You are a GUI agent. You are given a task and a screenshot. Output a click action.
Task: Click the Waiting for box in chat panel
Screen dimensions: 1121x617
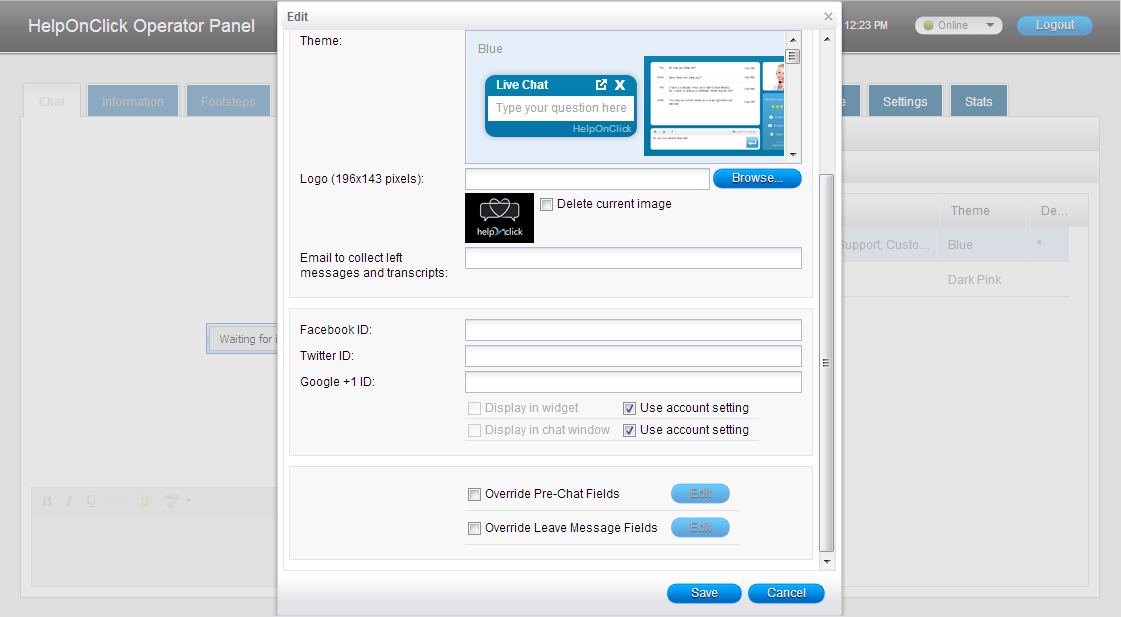click(243, 339)
